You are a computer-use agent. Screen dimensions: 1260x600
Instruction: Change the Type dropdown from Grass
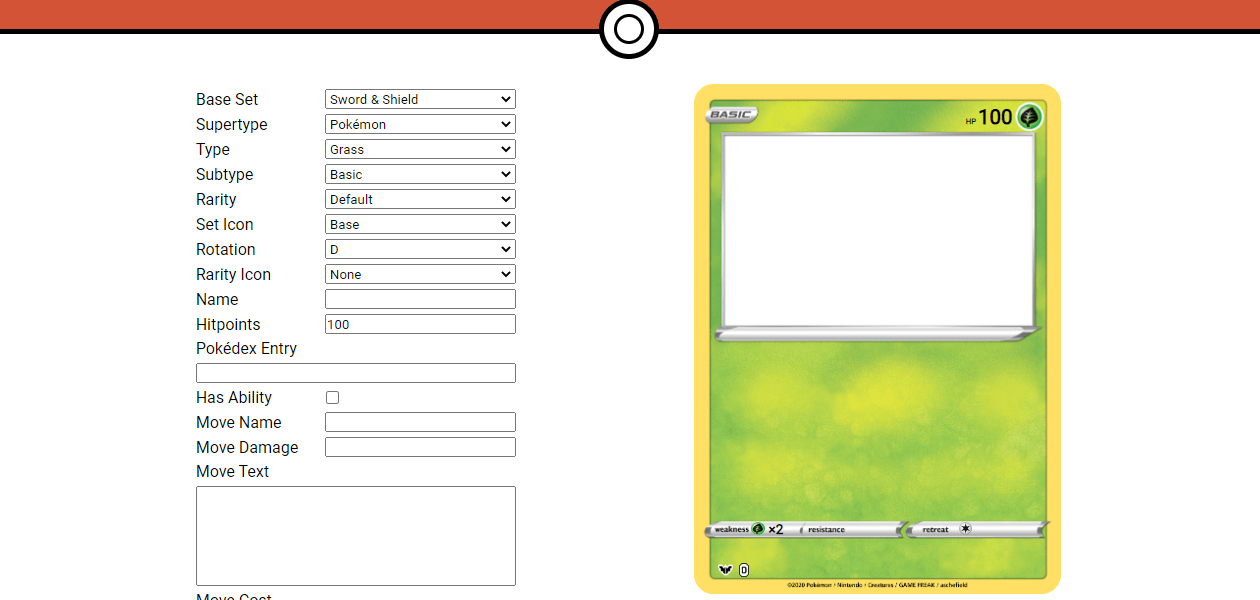(x=420, y=149)
